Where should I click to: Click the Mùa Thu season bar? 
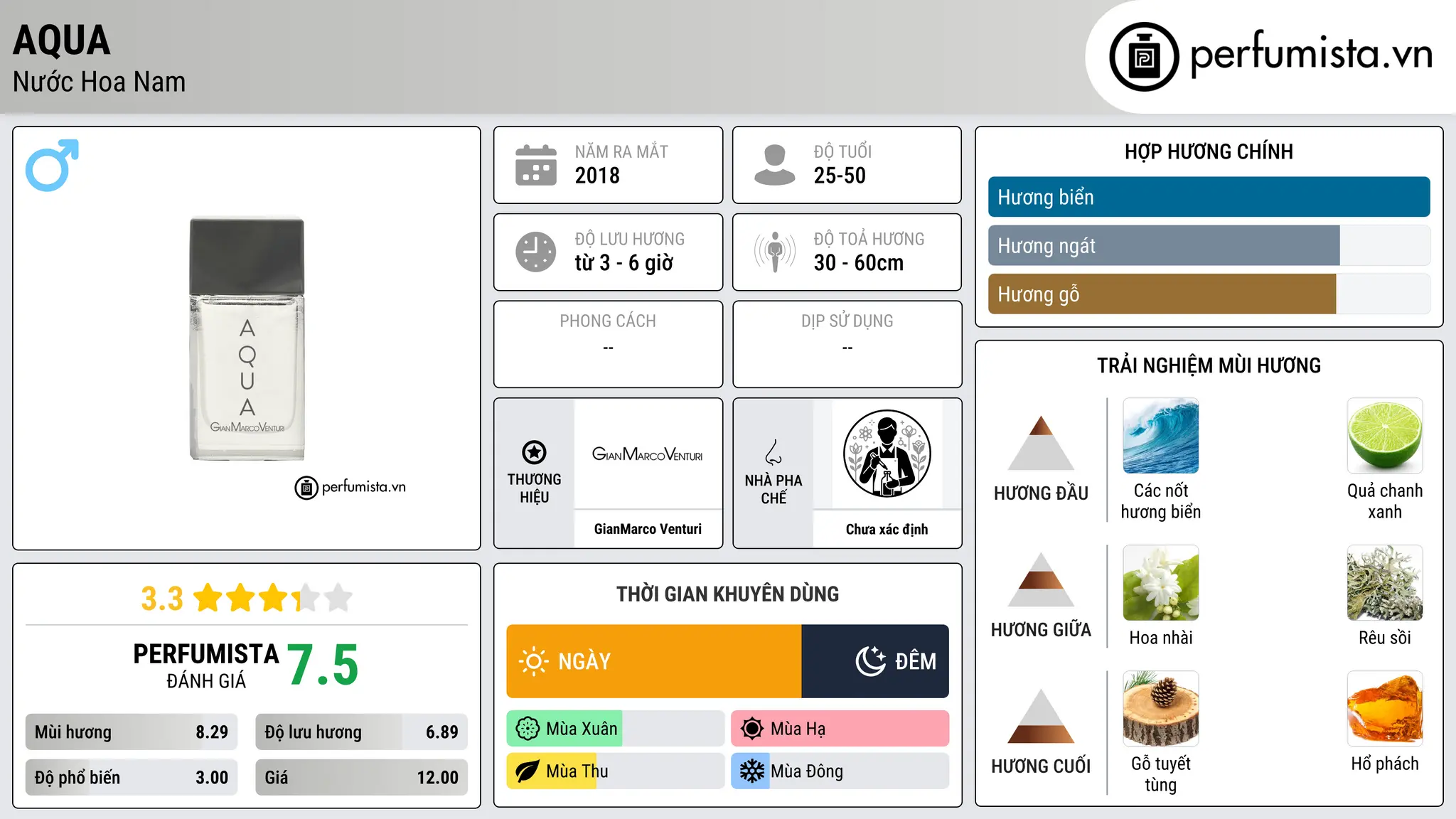(616, 771)
